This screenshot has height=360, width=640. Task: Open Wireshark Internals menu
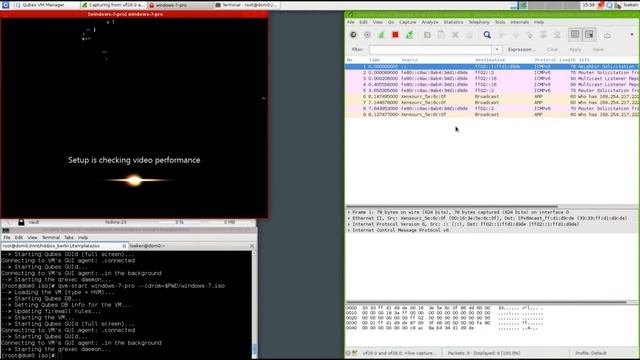click(x=519, y=22)
